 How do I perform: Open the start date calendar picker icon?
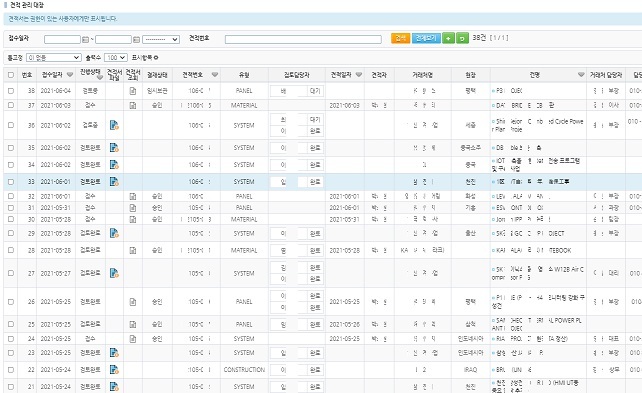tap(85, 39)
